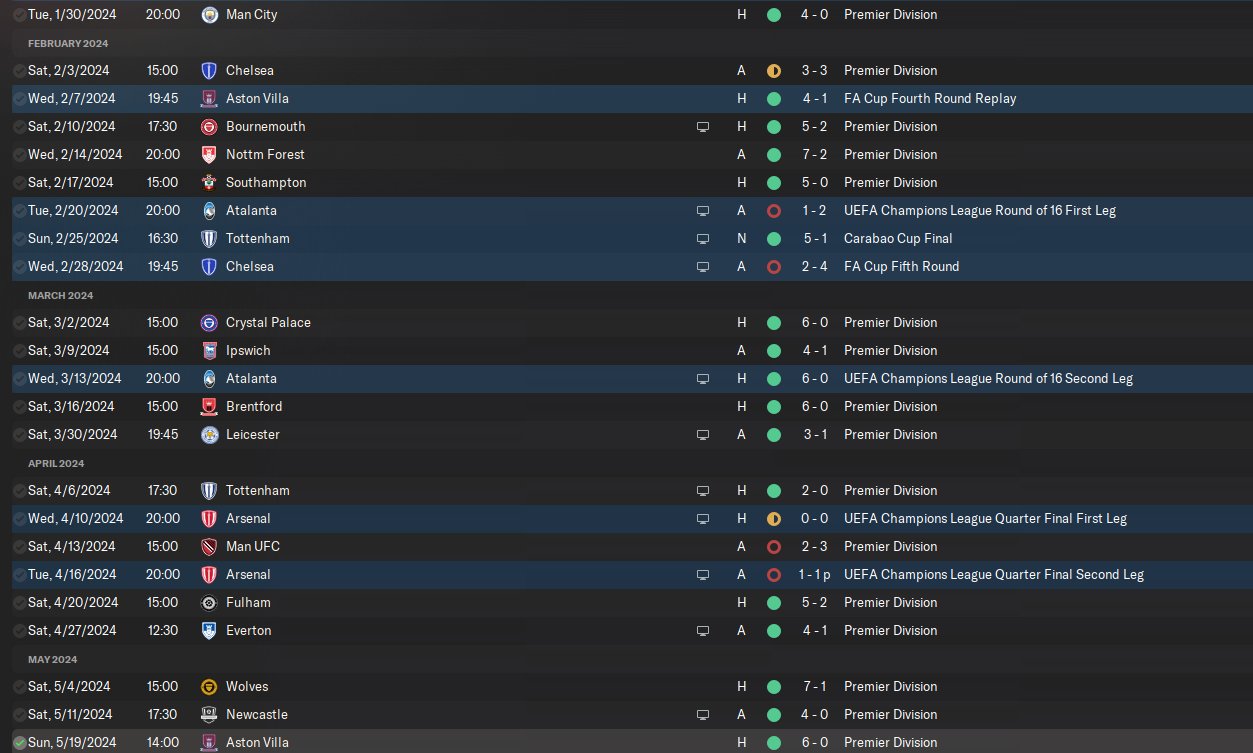Collapse the FEBRUARY 2024 month header
Screen dimensions: 1253x753
(68, 44)
